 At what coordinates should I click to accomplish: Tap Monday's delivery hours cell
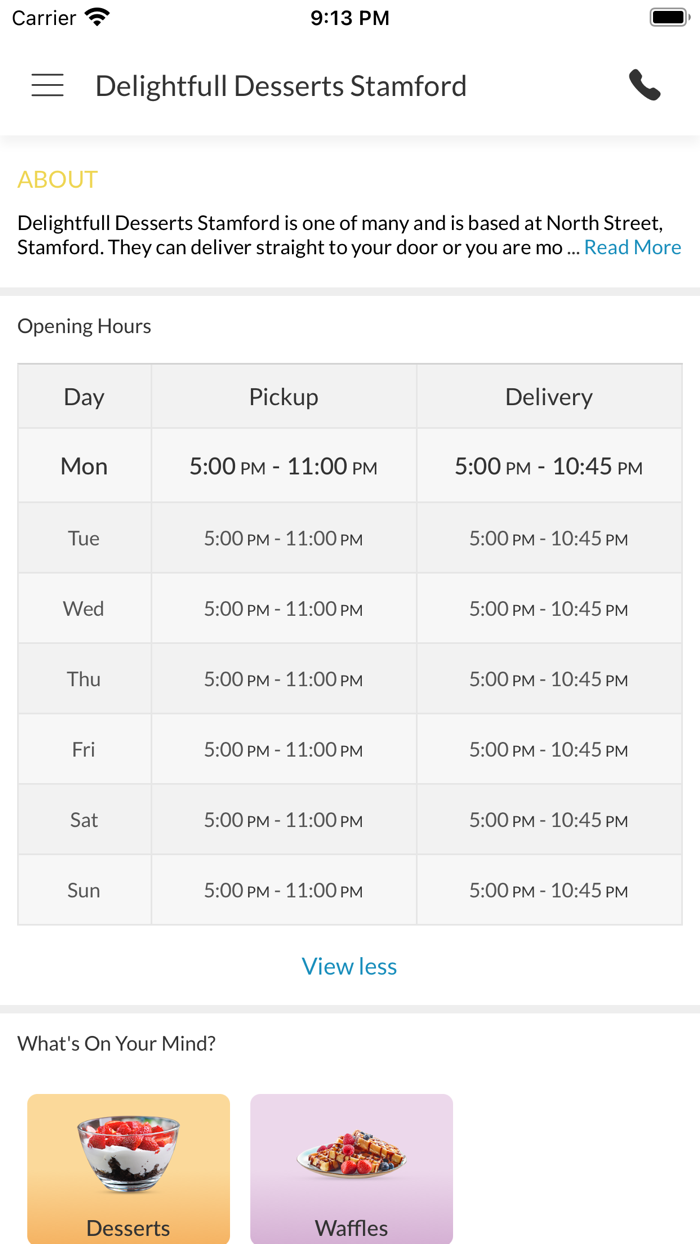tap(548, 466)
